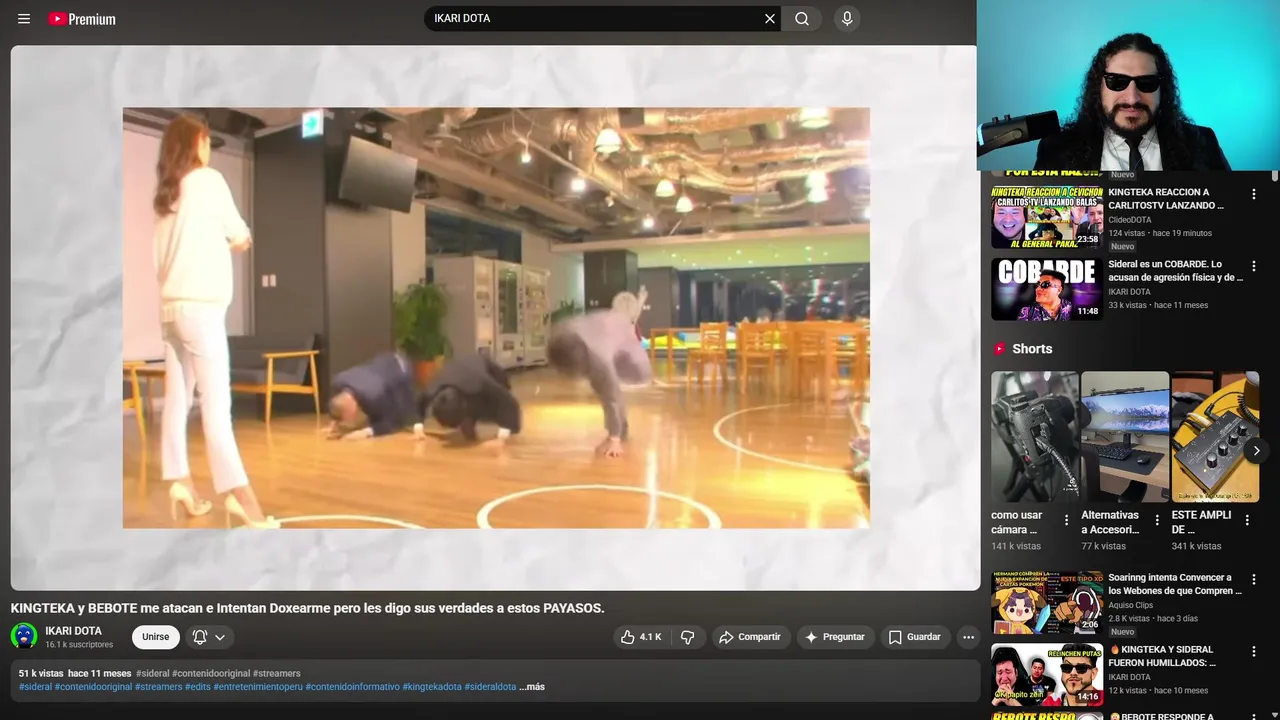Open 'como usar cámara' short
Image resolution: width=1280 pixels, height=720 pixels.
[x=1035, y=437]
